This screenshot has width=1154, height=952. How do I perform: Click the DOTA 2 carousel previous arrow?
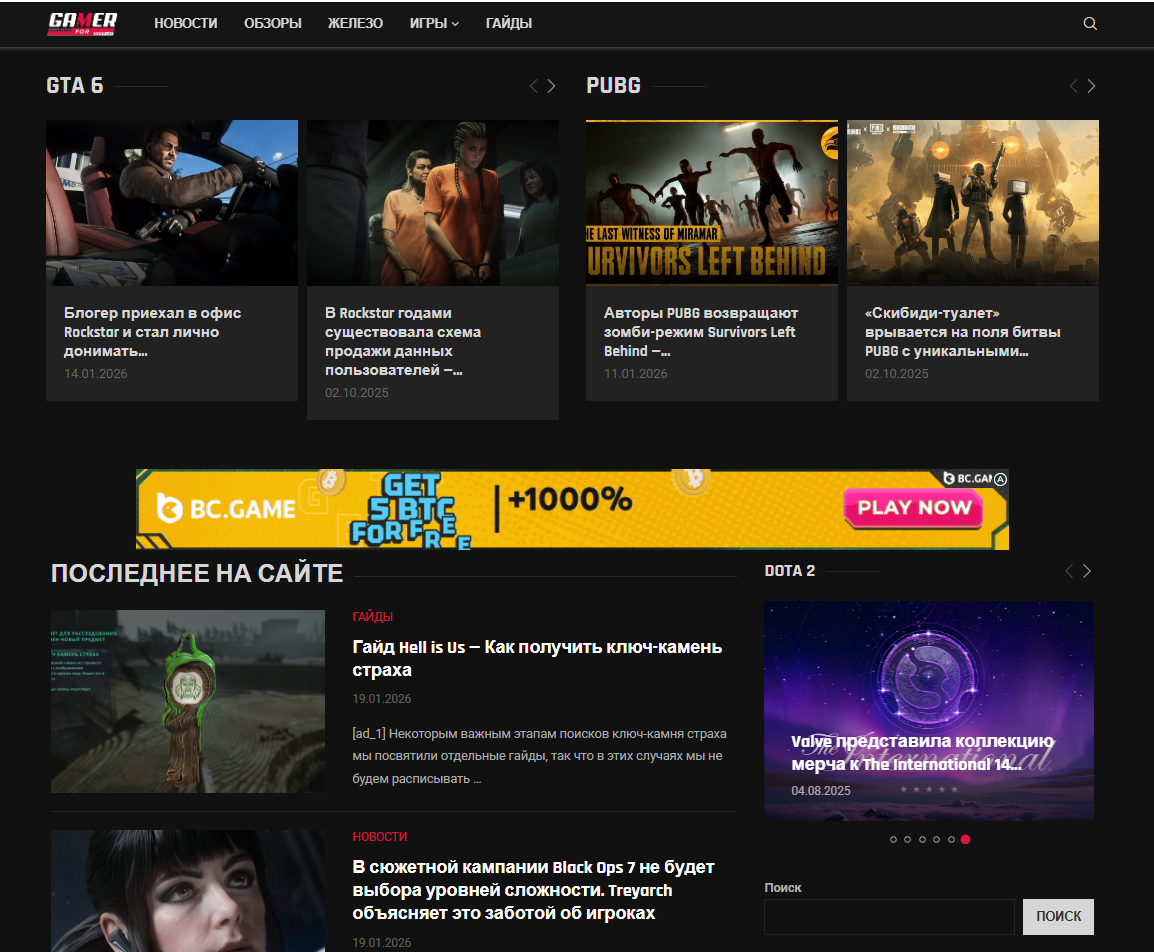pos(1069,571)
